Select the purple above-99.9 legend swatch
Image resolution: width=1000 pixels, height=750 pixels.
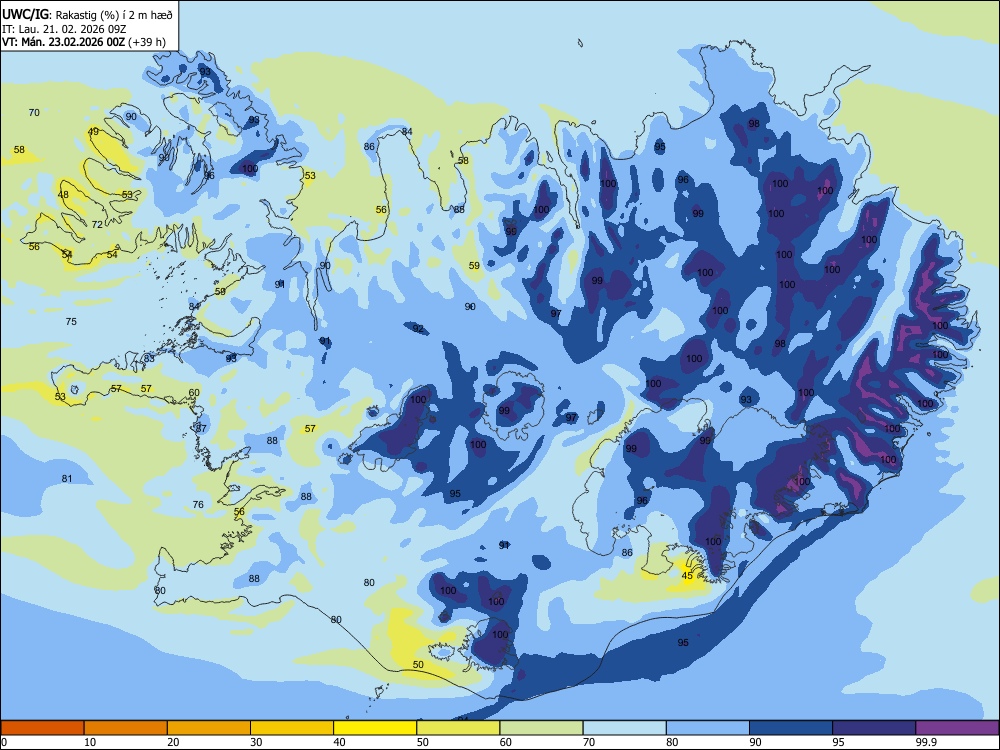(957, 728)
